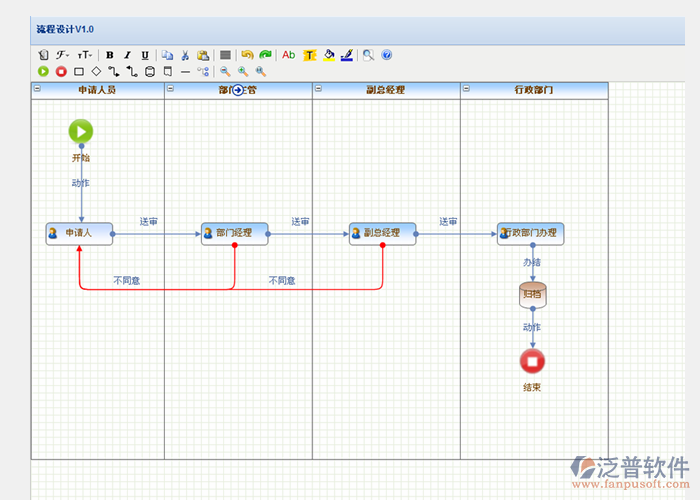The height and width of the screenshot is (500, 700).
Task: Undo the last action
Action: [247, 56]
